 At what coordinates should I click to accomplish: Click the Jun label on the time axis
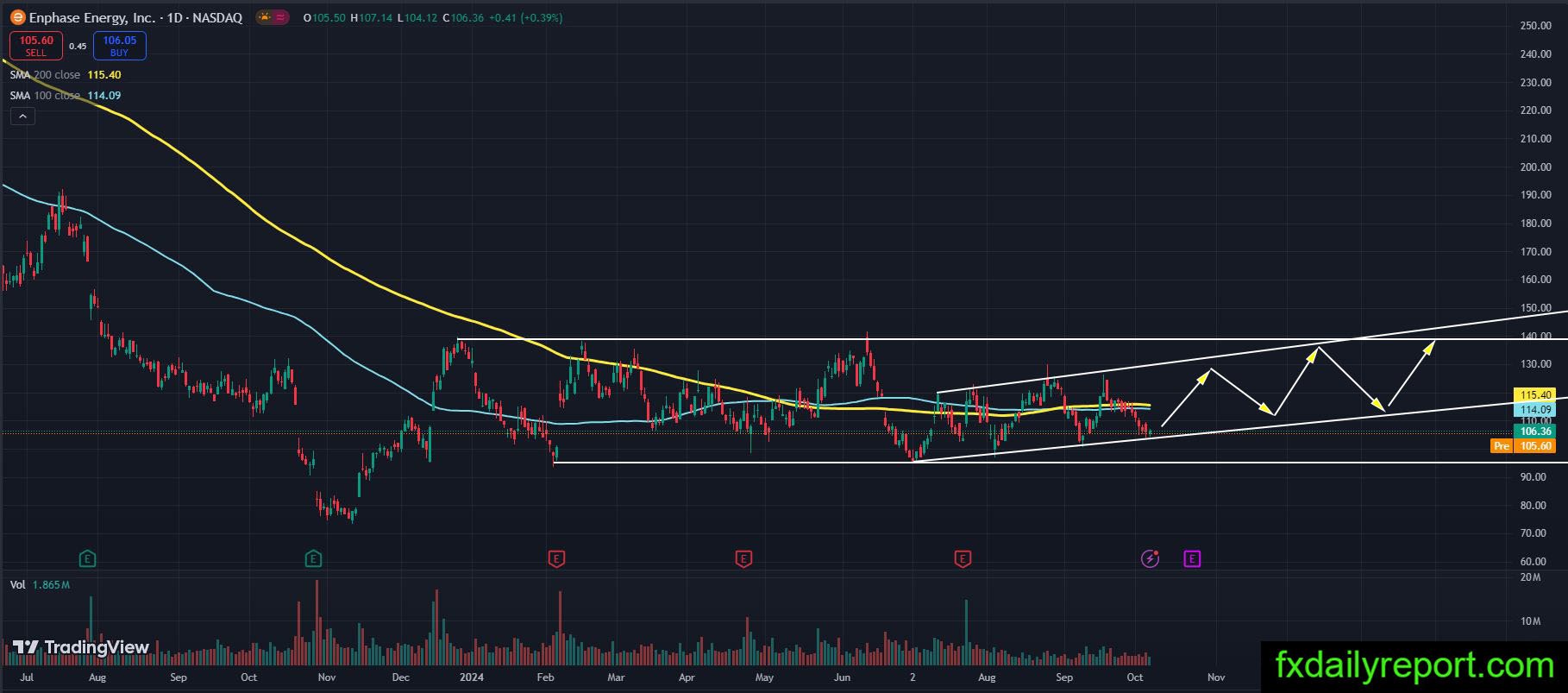click(843, 677)
